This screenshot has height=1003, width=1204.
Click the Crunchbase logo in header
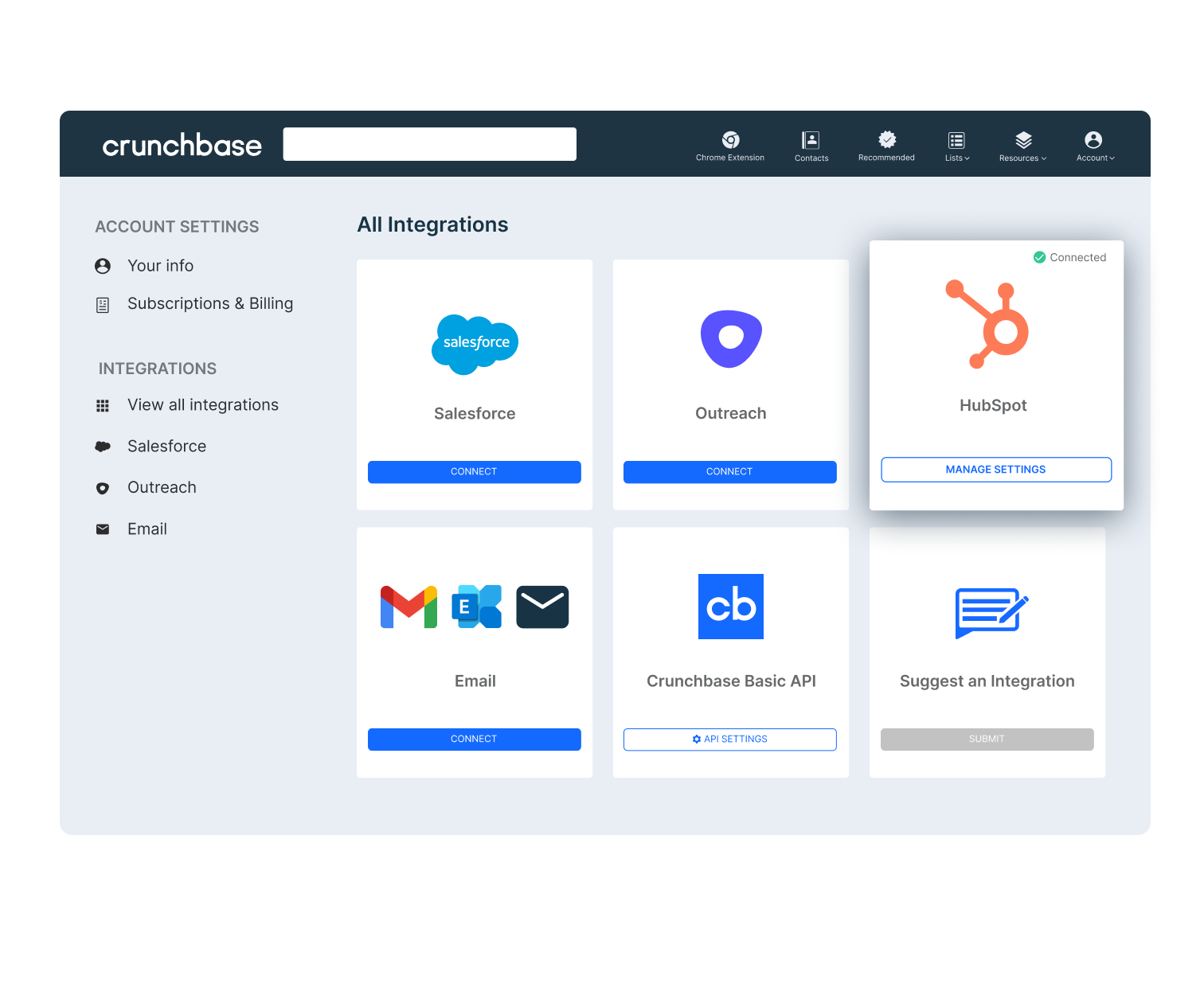[x=182, y=145]
